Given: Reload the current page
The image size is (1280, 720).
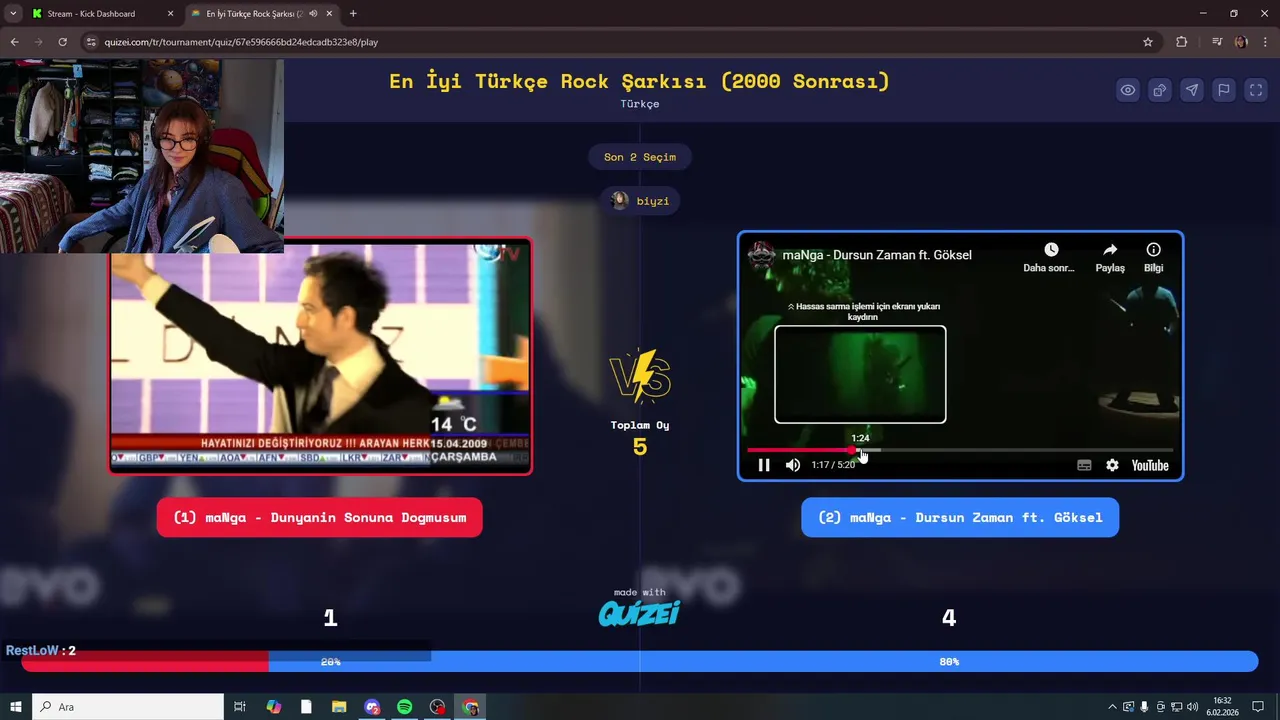Looking at the screenshot, I should (x=63, y=42).
